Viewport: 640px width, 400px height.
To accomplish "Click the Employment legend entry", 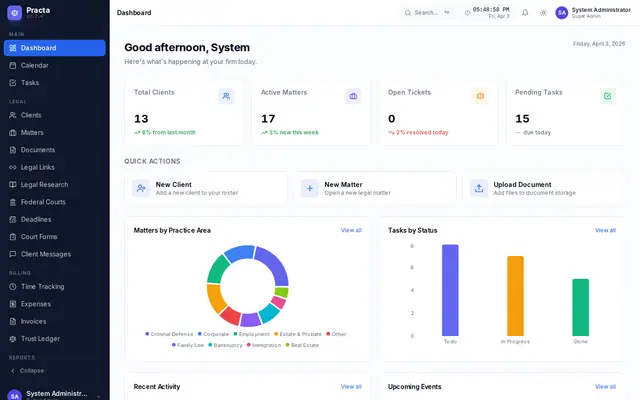I will tap(251, 334).
